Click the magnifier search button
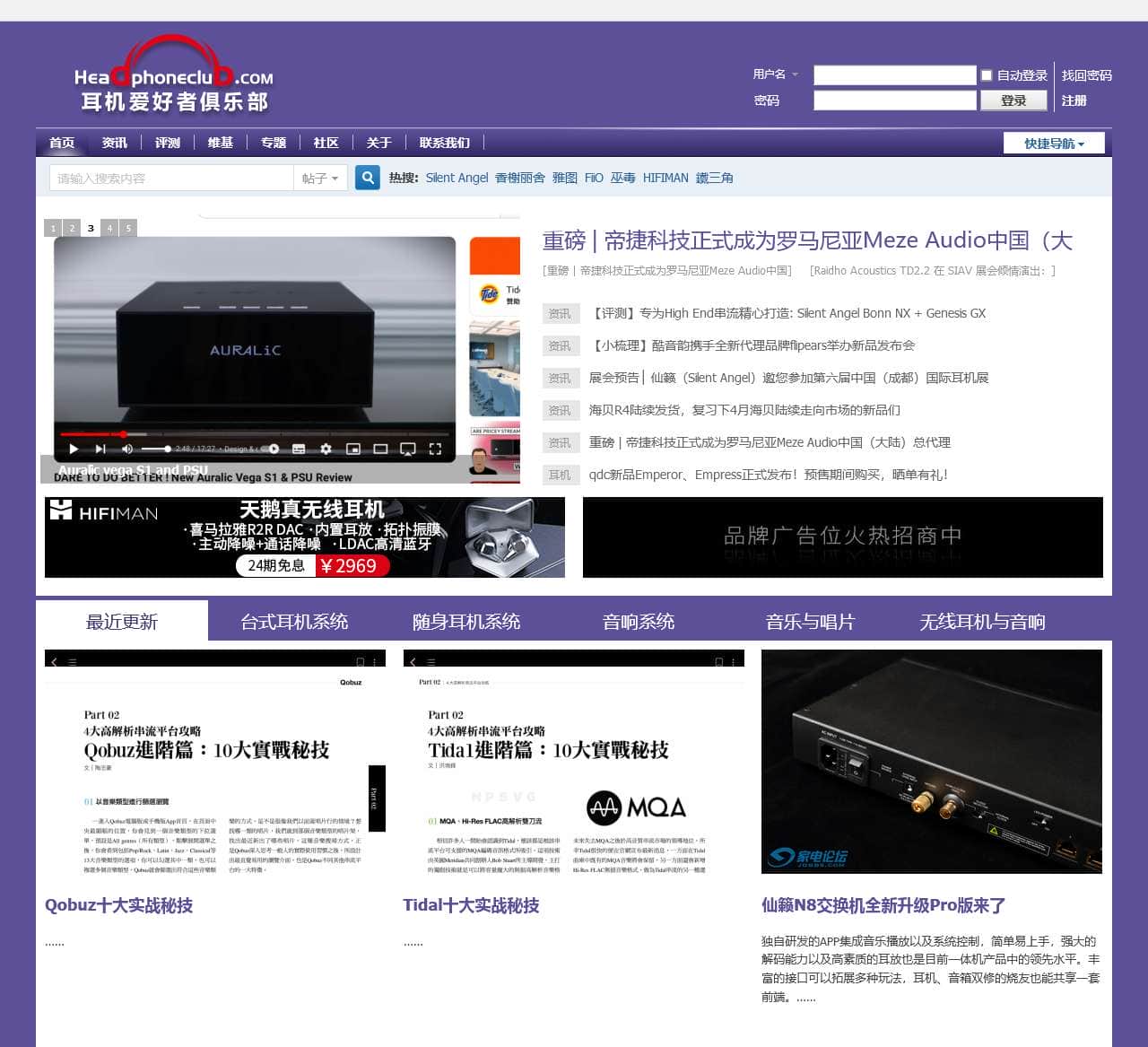This screenshot has width=1148, height=1047. (x=367, y=178)
